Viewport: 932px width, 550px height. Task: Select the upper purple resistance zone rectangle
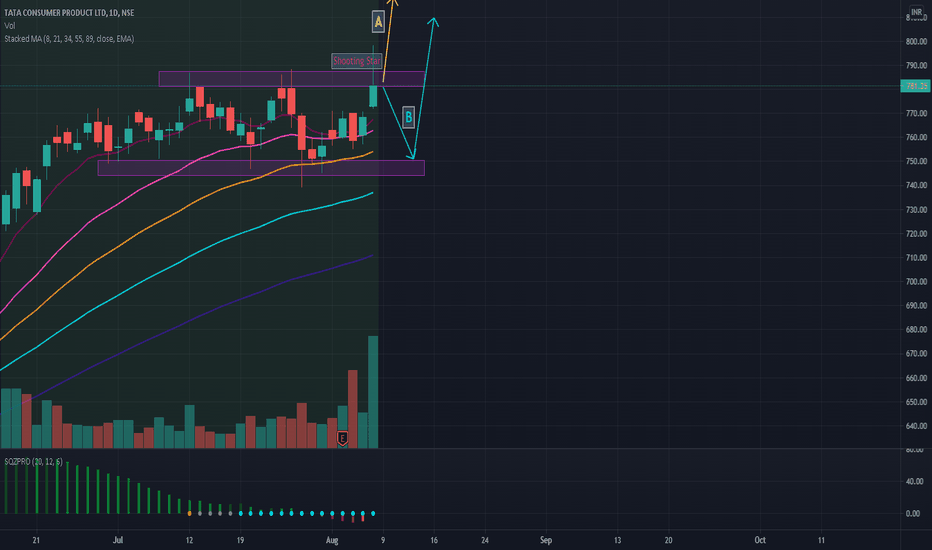(x=291, y=79)
